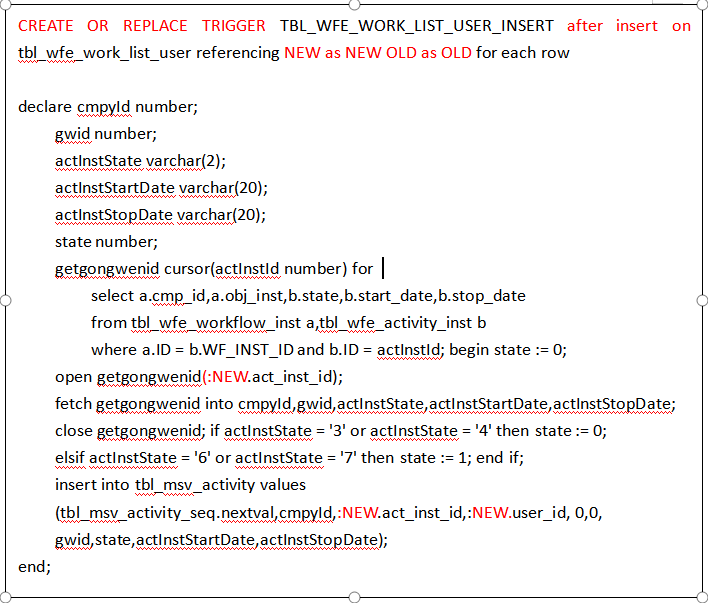Click the red word REPLACE

[x=155, y=26]
